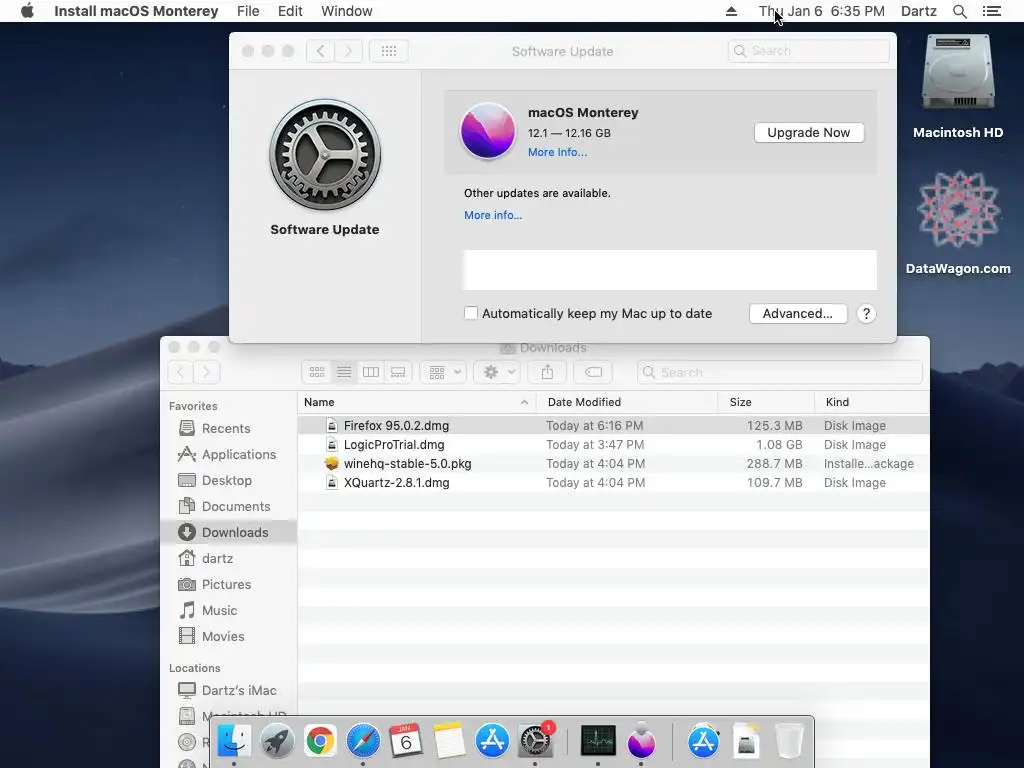Sort by the Name column
The width and height of the screenshot is (1024, 768).
(417, 402)
